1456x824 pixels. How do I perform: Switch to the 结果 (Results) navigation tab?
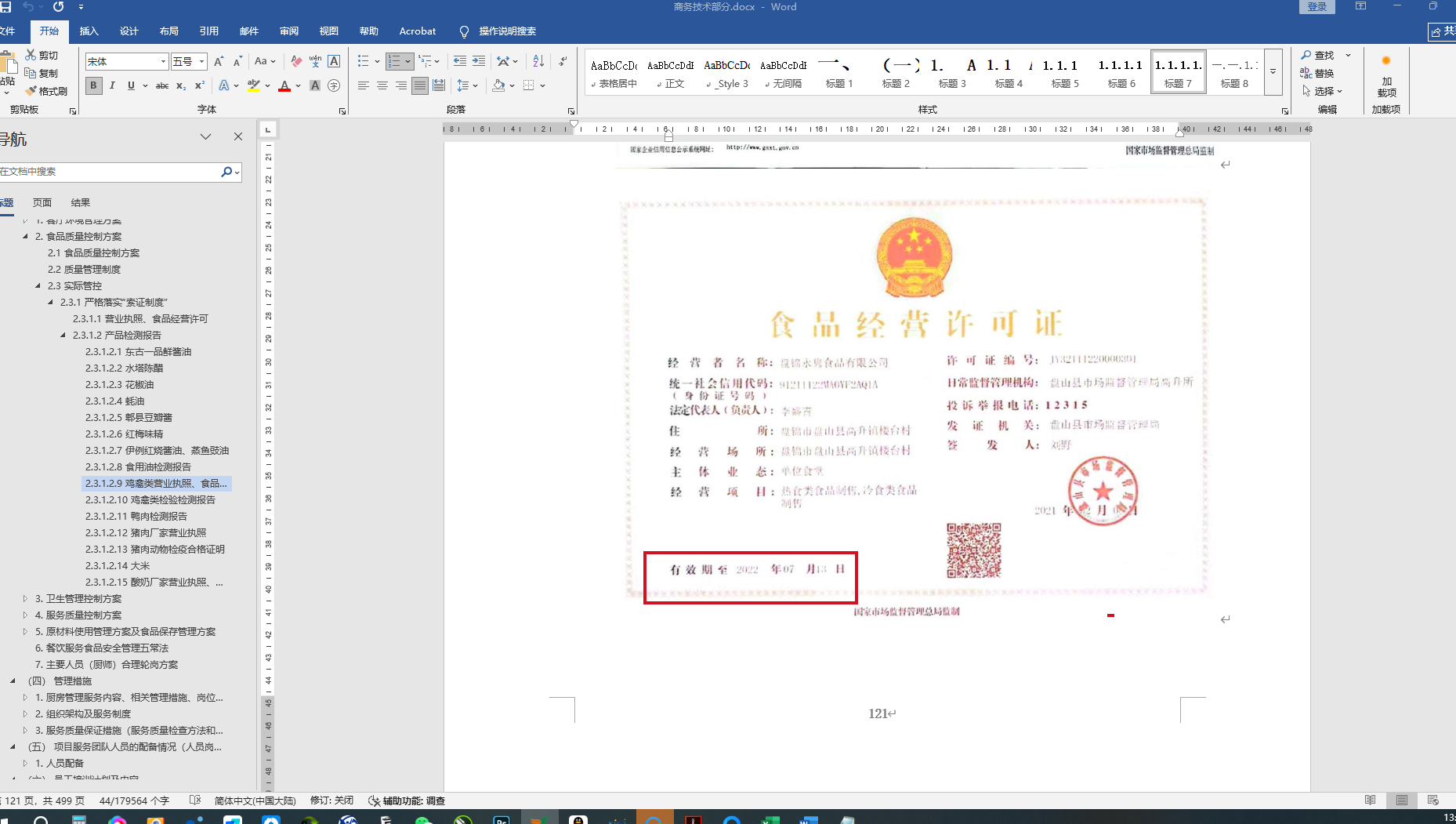[81, 202]
